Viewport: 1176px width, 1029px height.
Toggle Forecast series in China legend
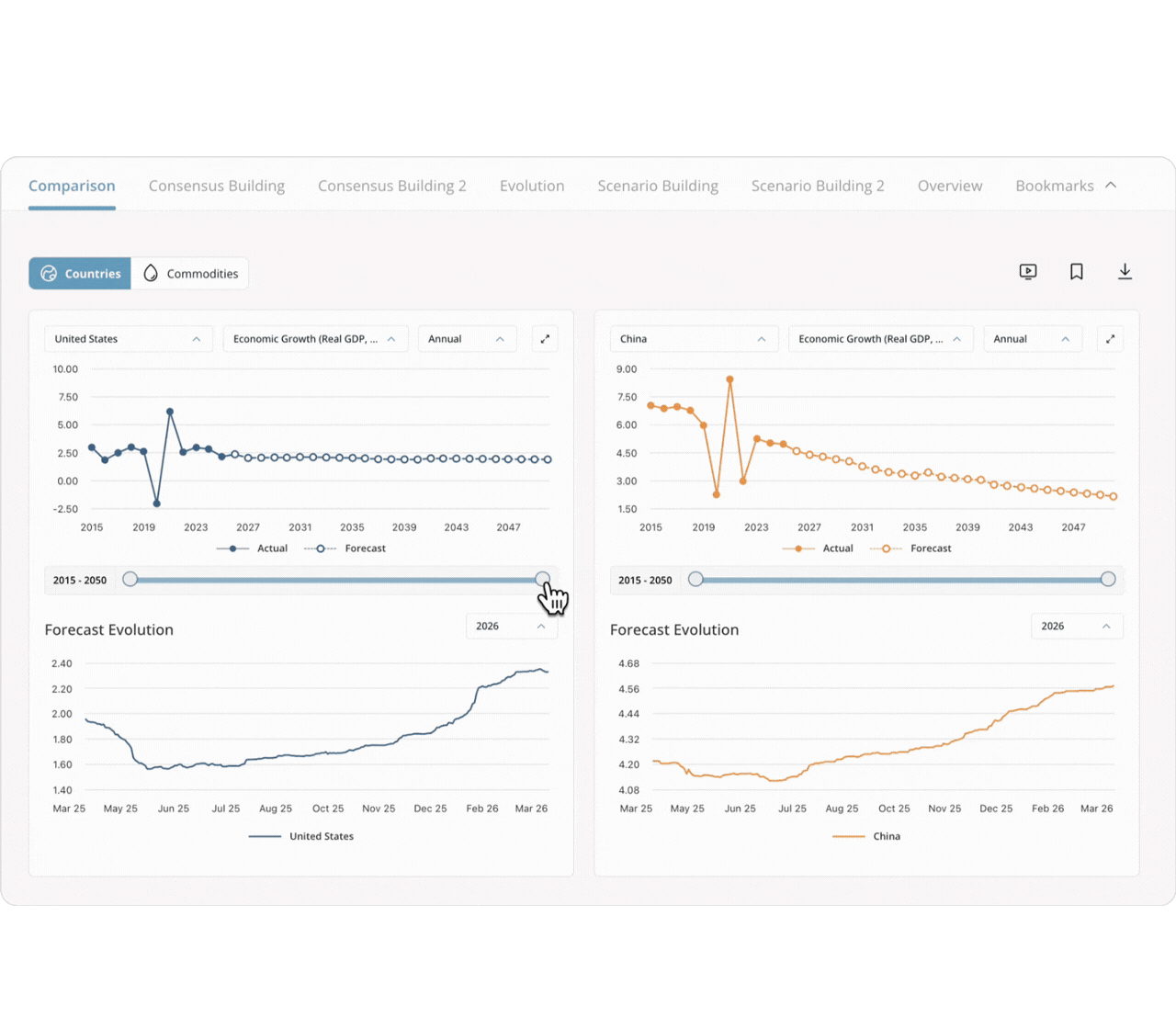tap(910, 548)
